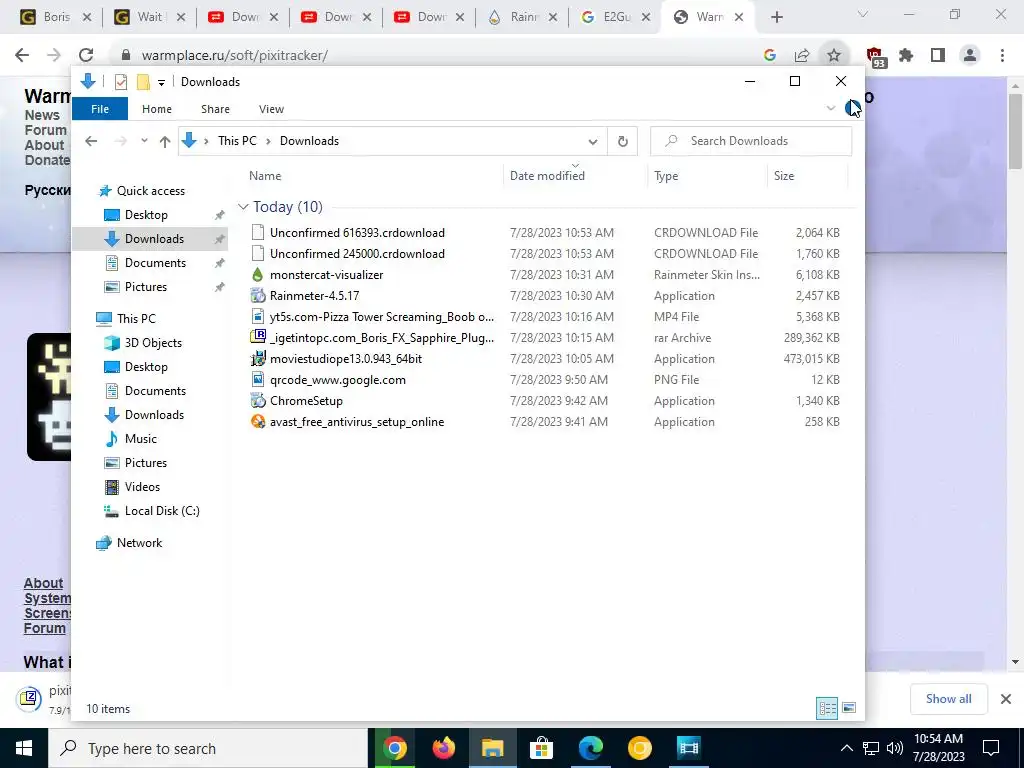Switch to large icons view layout button
This screenshot has width=1024, height=768.
tap(849, 708)
